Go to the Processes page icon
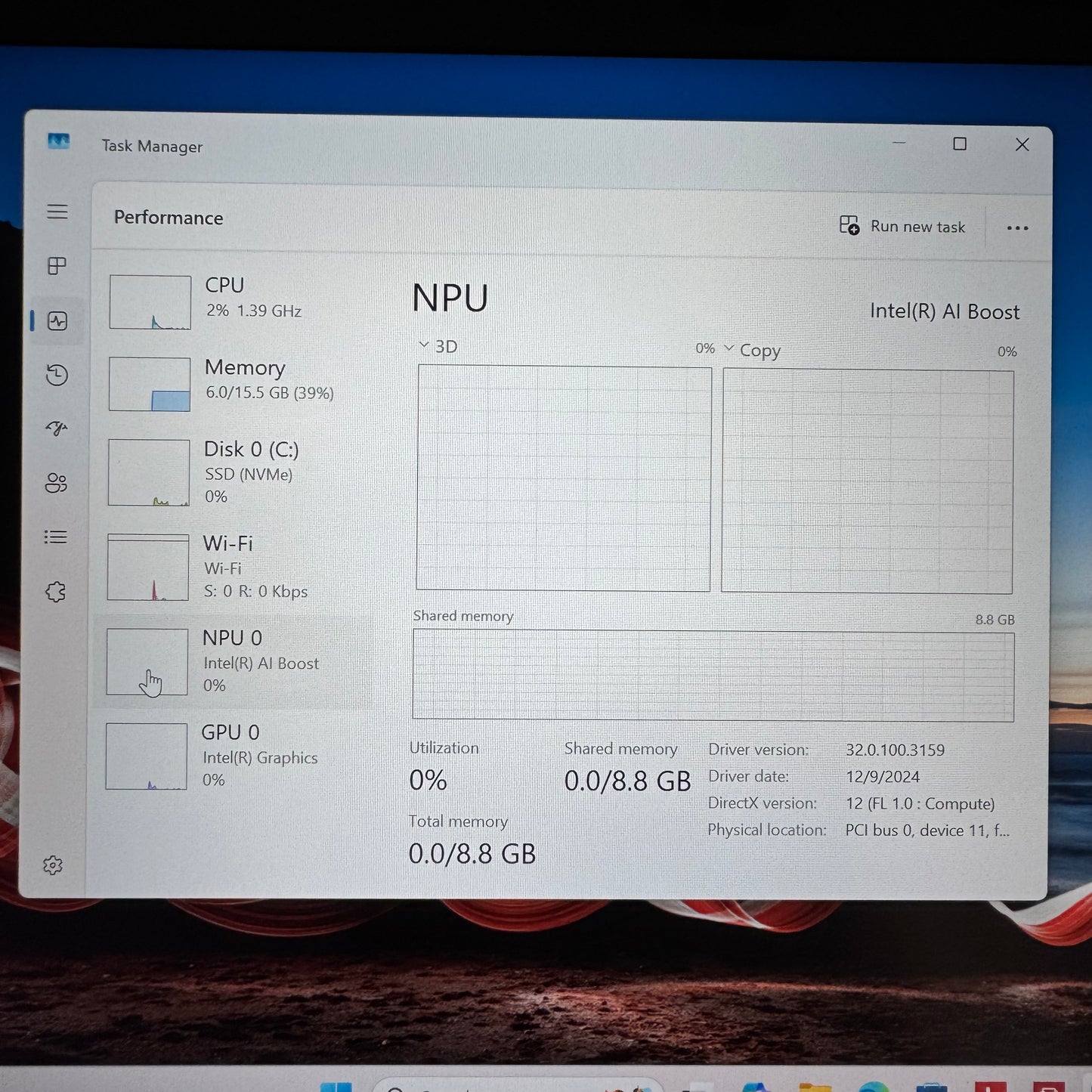 tap(57, 266)
